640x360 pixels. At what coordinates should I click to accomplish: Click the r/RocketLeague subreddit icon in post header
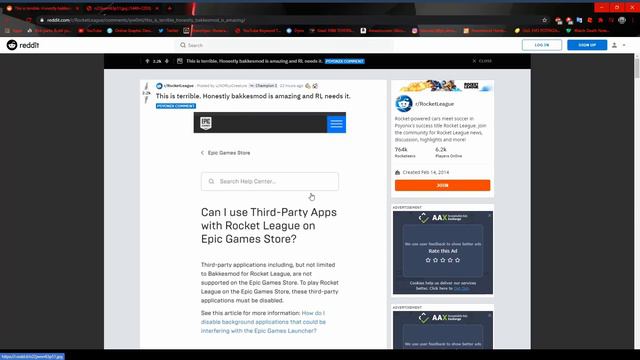coord(159,86)
